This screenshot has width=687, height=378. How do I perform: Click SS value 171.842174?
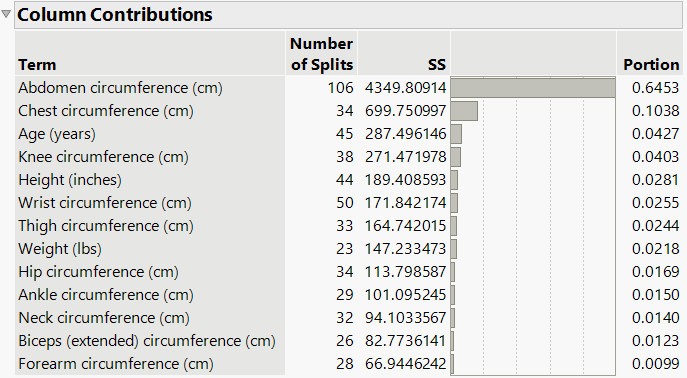coord(405,203)
